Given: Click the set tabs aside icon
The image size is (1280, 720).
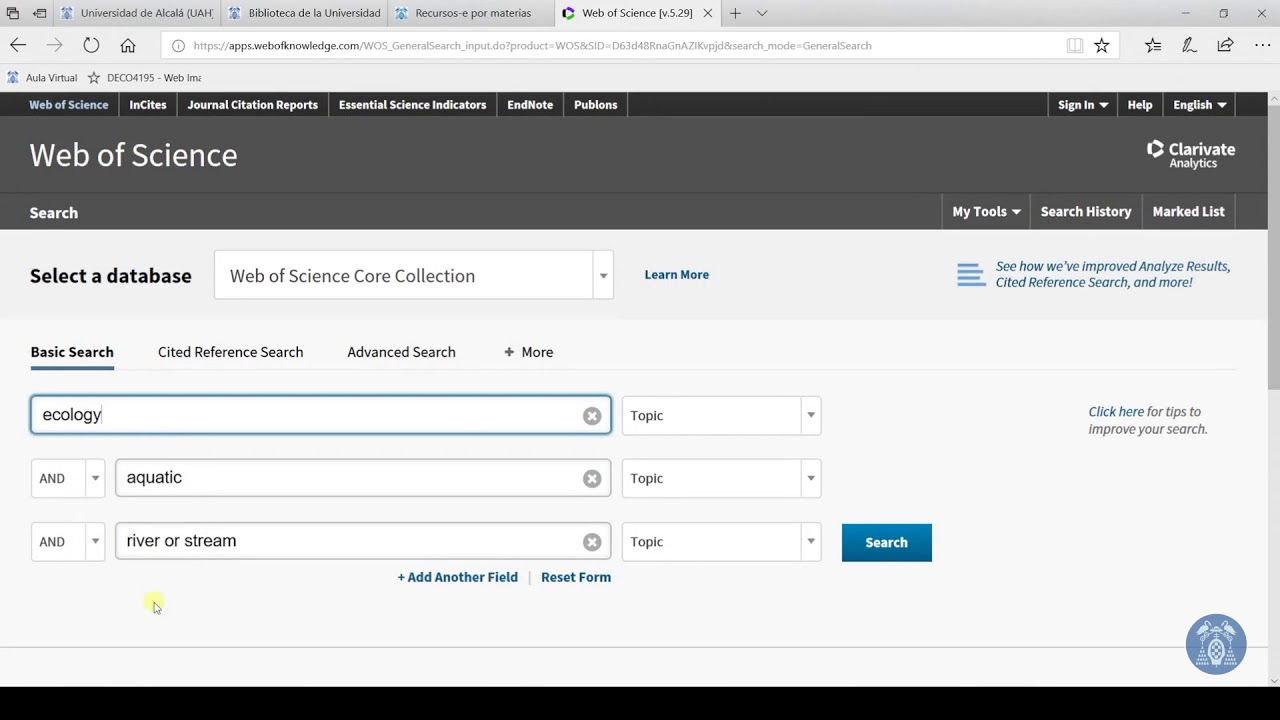Looking at the screenshot, I should pyautogui.click(x=40, y=13).
